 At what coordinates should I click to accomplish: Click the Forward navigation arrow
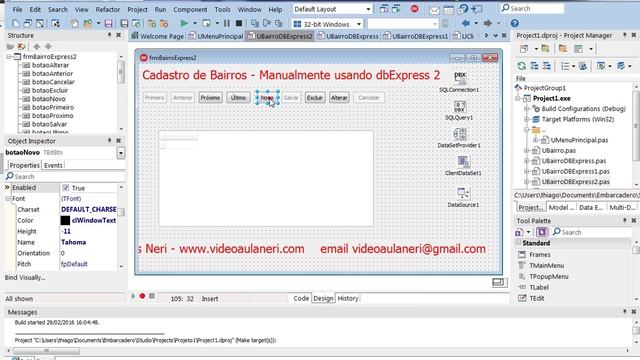click(x=487, y=23)
